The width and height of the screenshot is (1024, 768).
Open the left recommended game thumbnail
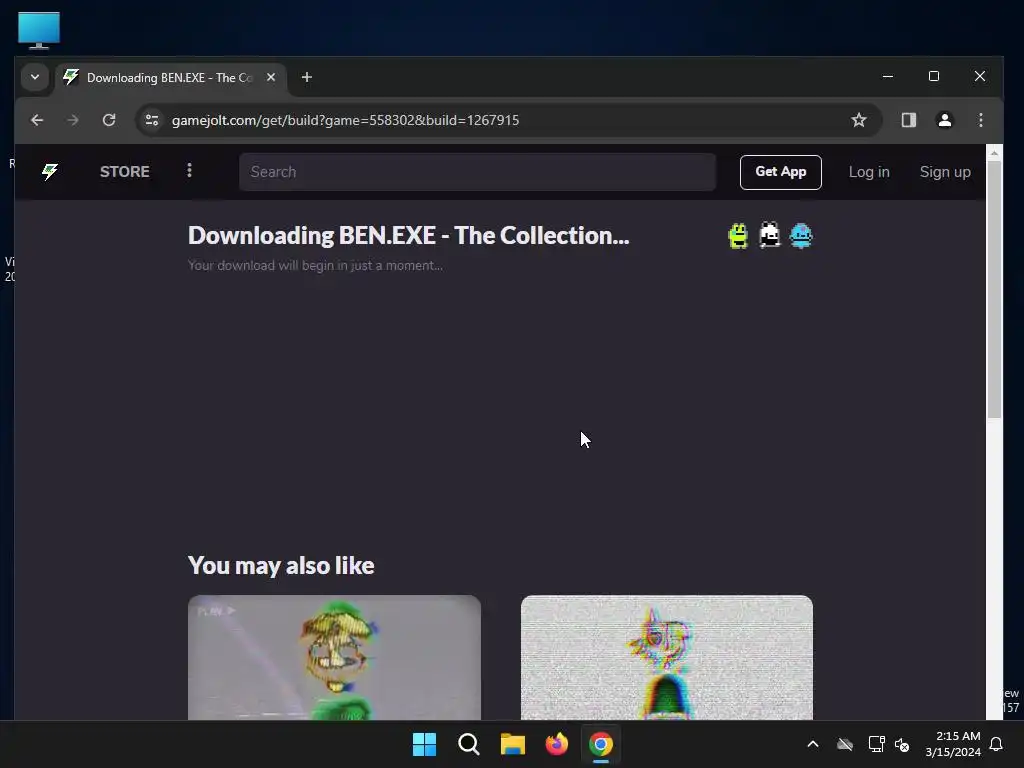point(334,657)
